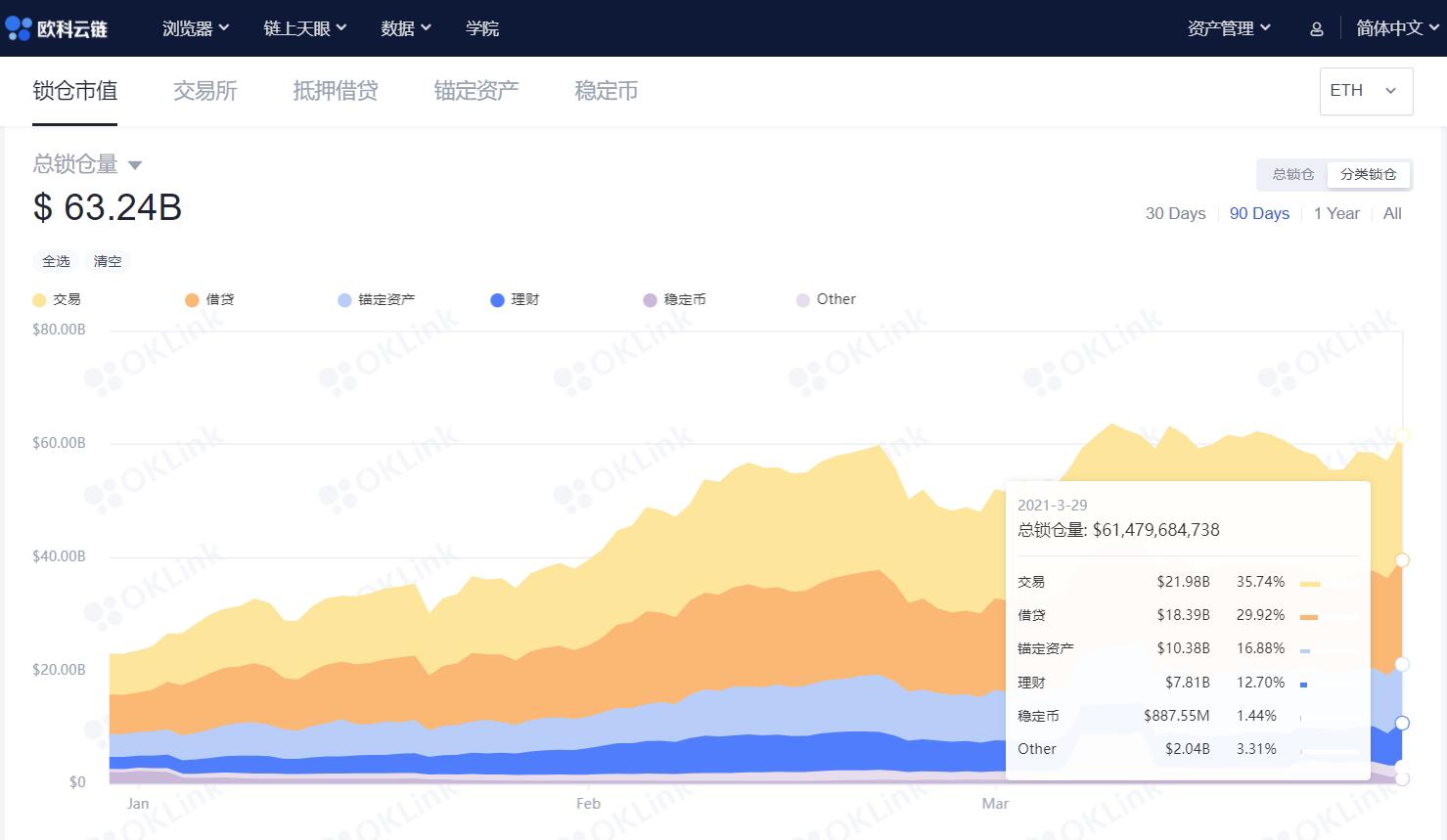
Task: Switch to the 交易所 tab
Action: (204, 90)
